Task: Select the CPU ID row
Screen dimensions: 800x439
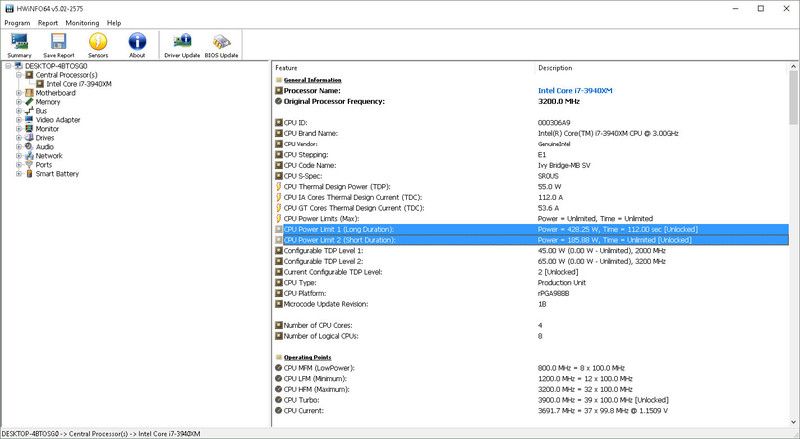Action: (x=531, y=123)
